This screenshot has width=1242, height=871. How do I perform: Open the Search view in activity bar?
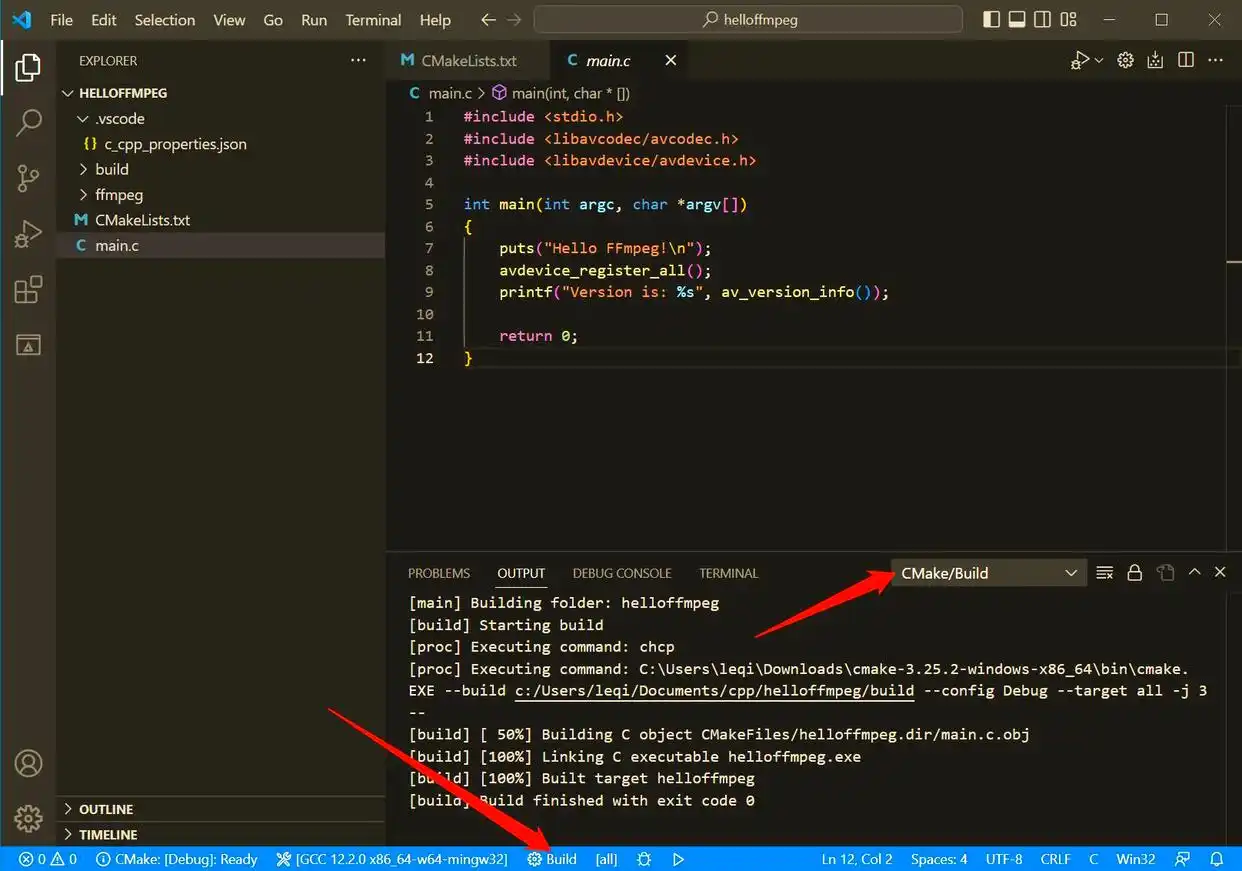coord(28,123)
